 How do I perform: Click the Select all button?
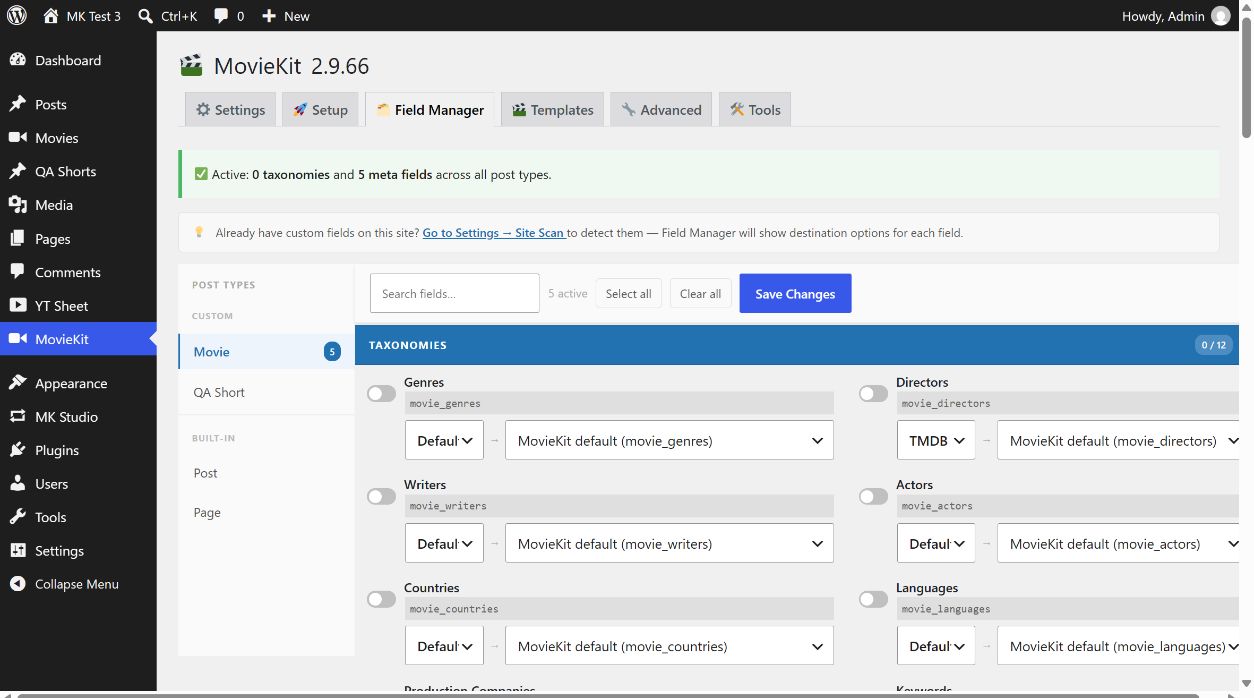(629, 294)
